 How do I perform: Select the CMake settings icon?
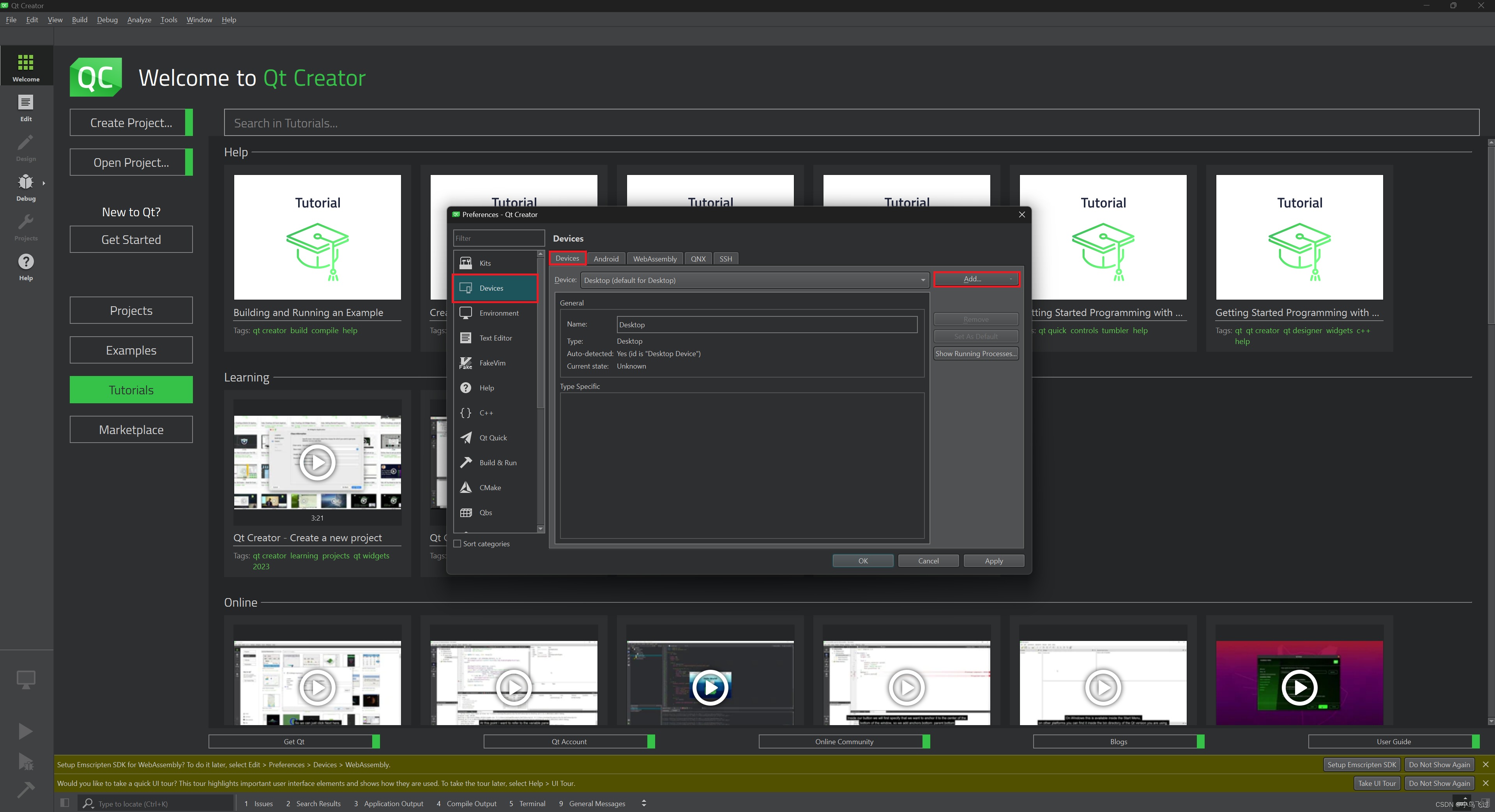(466, 487)
